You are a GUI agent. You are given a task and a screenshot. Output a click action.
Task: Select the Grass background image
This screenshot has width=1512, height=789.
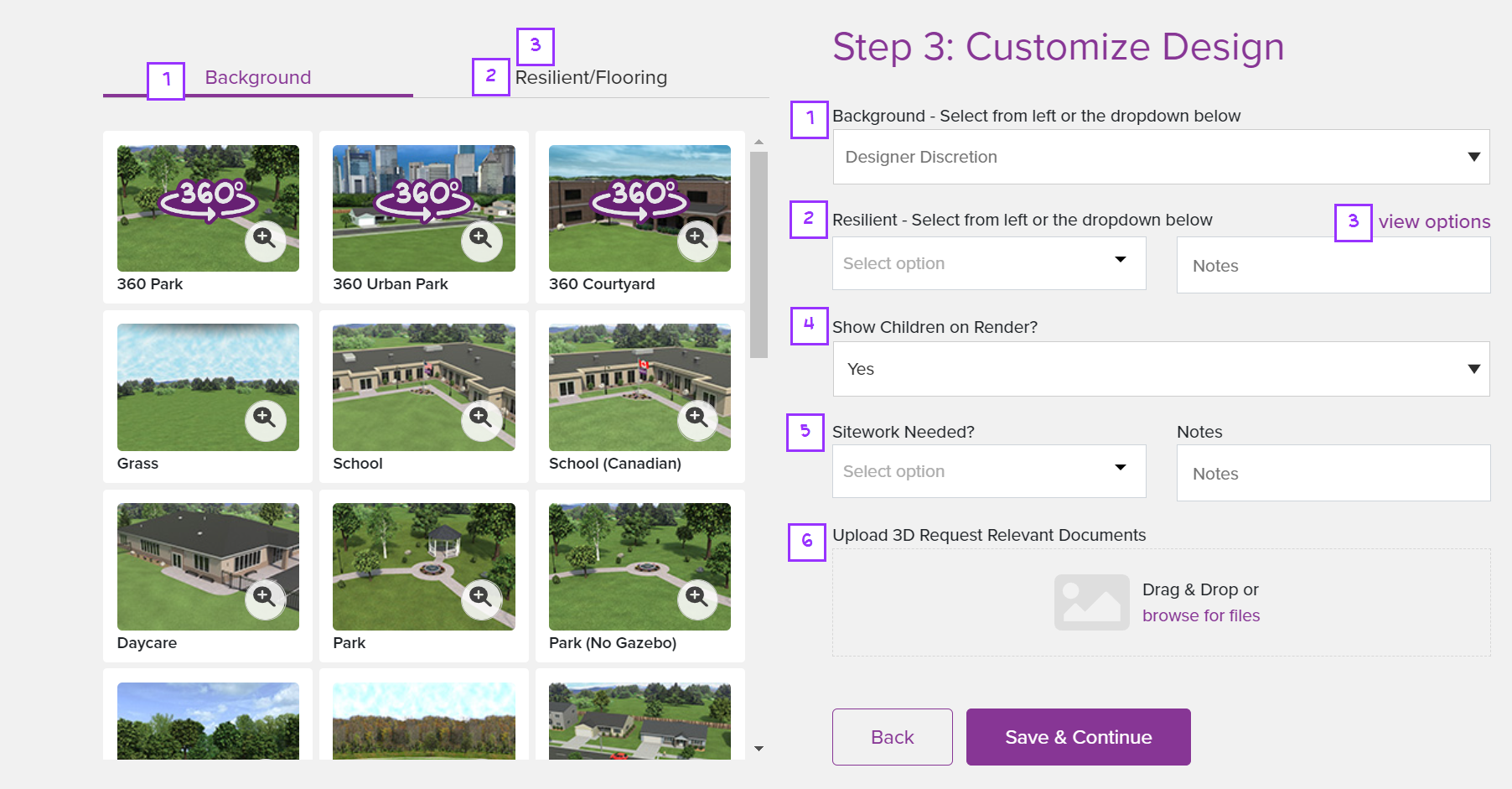pyautogui.click(x=208, y=387)
